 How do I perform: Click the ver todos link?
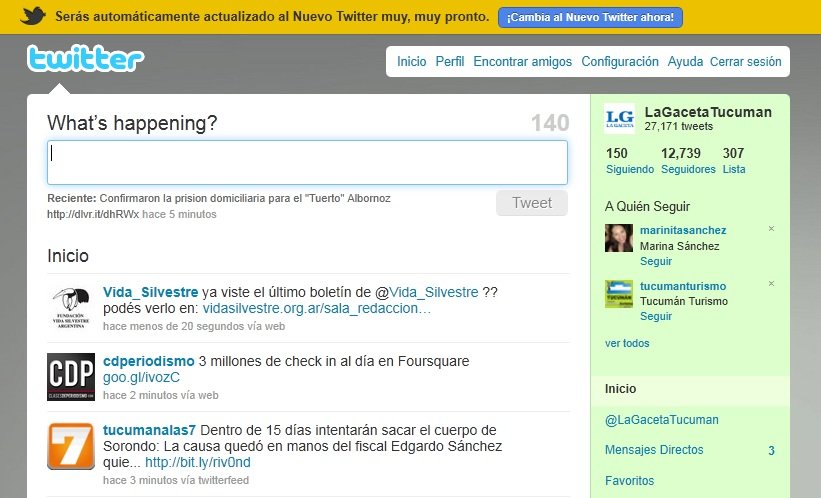(627, 343)
